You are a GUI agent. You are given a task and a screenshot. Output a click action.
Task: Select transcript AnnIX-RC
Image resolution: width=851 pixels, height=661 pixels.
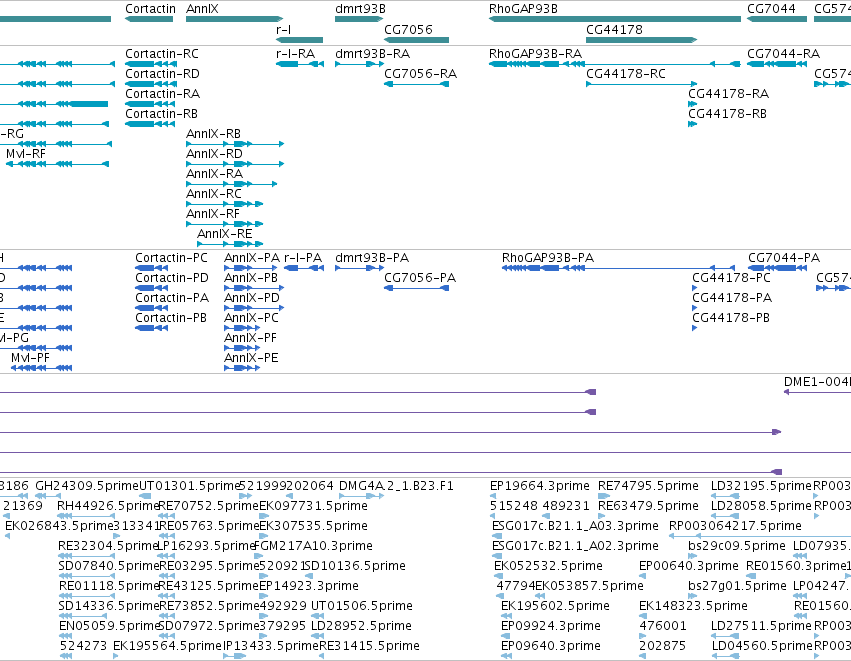click(214, 194)
